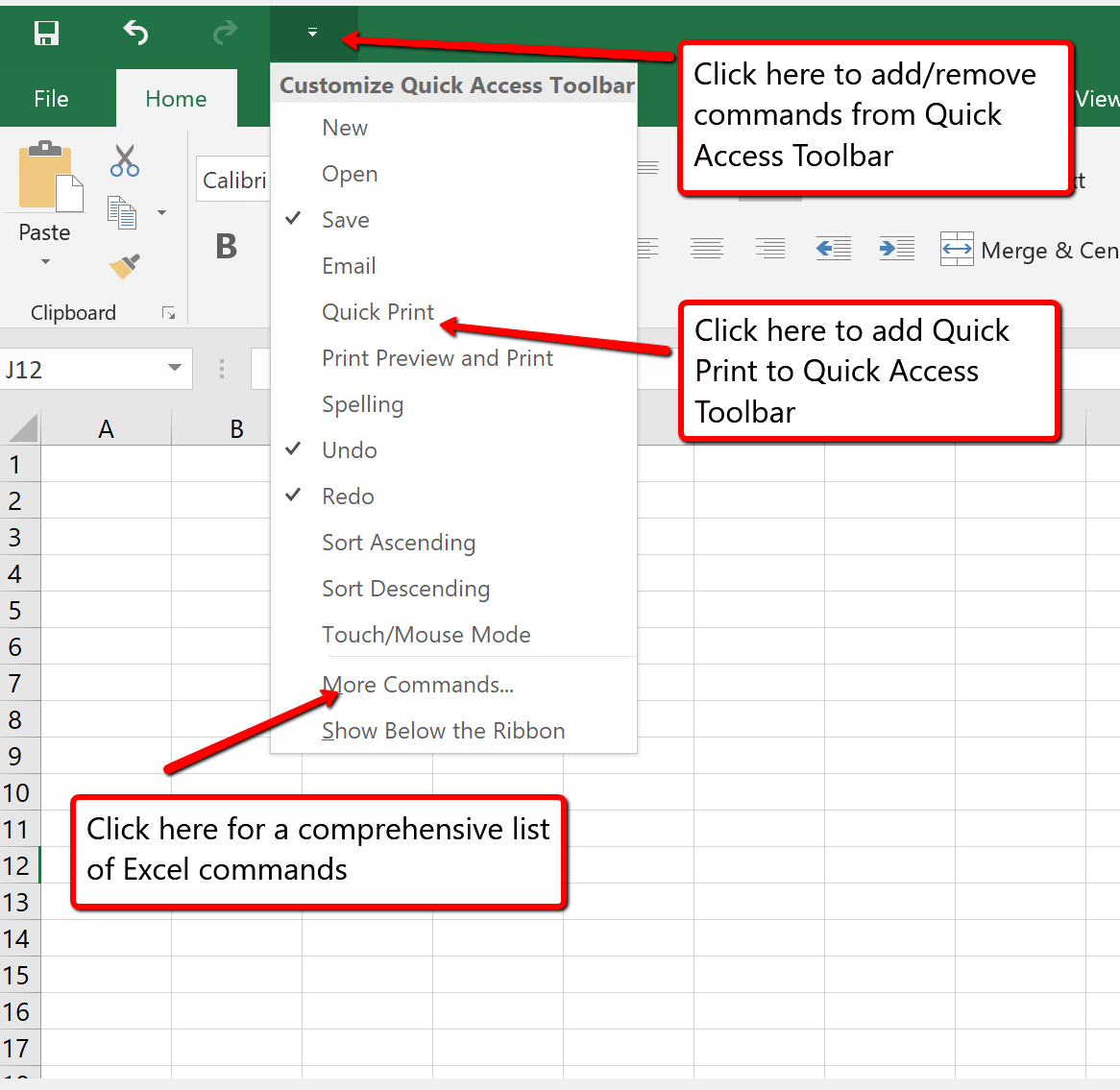
Task: Select the Cut scissors icon
Action: [124, 161]
